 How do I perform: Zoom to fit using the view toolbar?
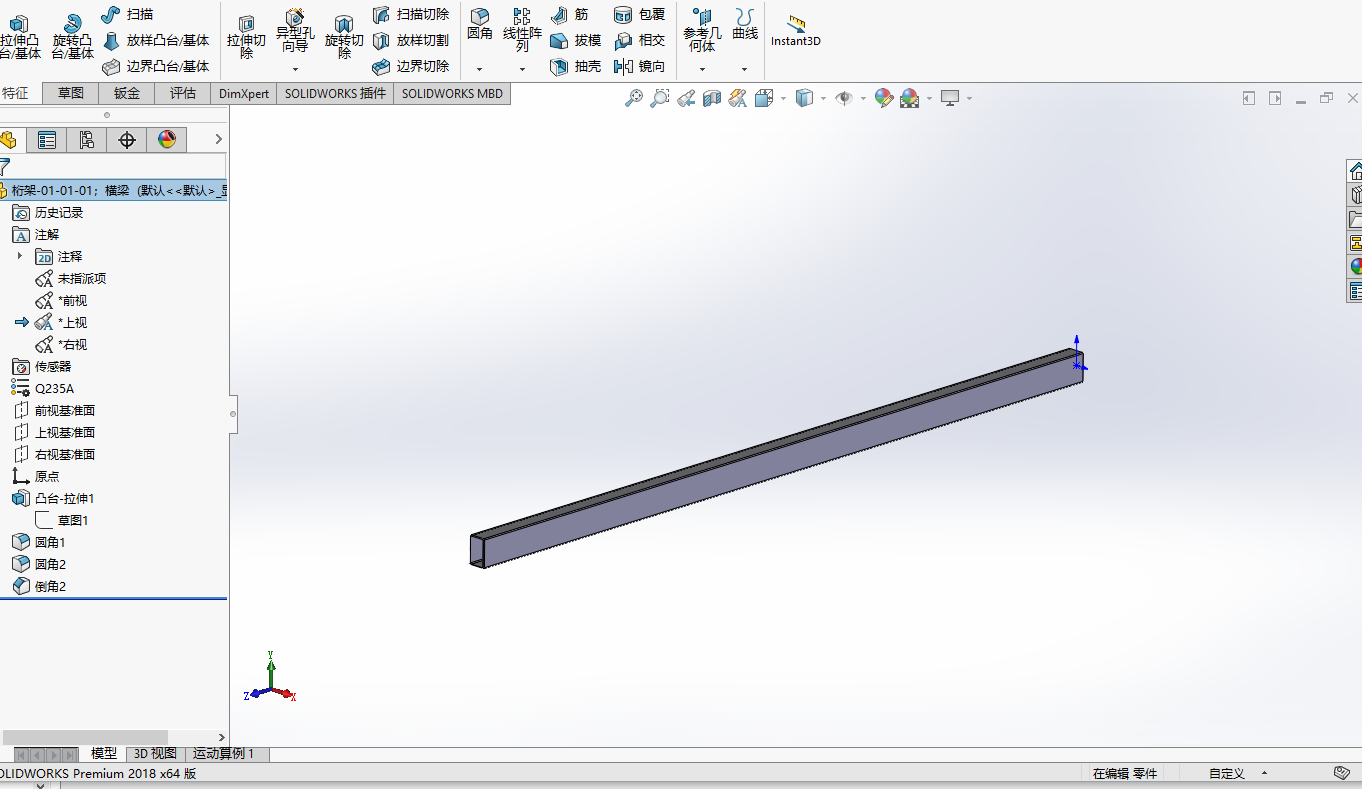tap(634, 98)
